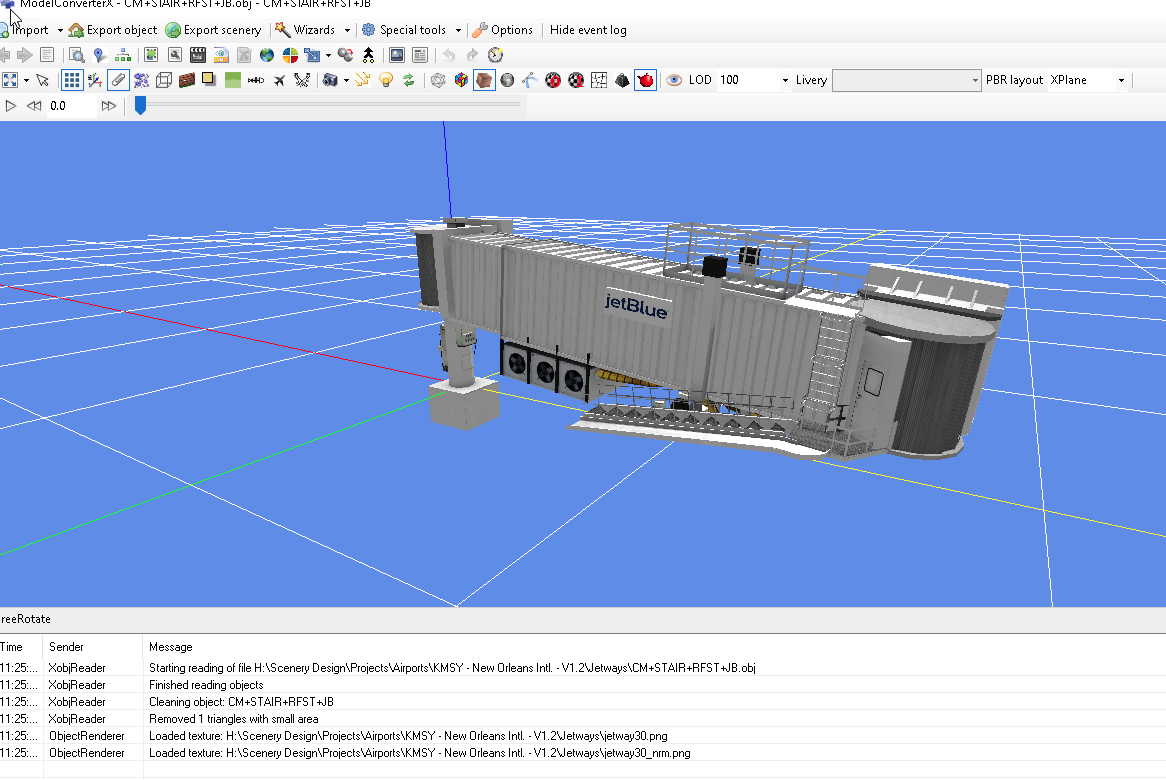Click the light bulb lighting icon
Screen dimensions: 1166x780
[x=385, y=80]
